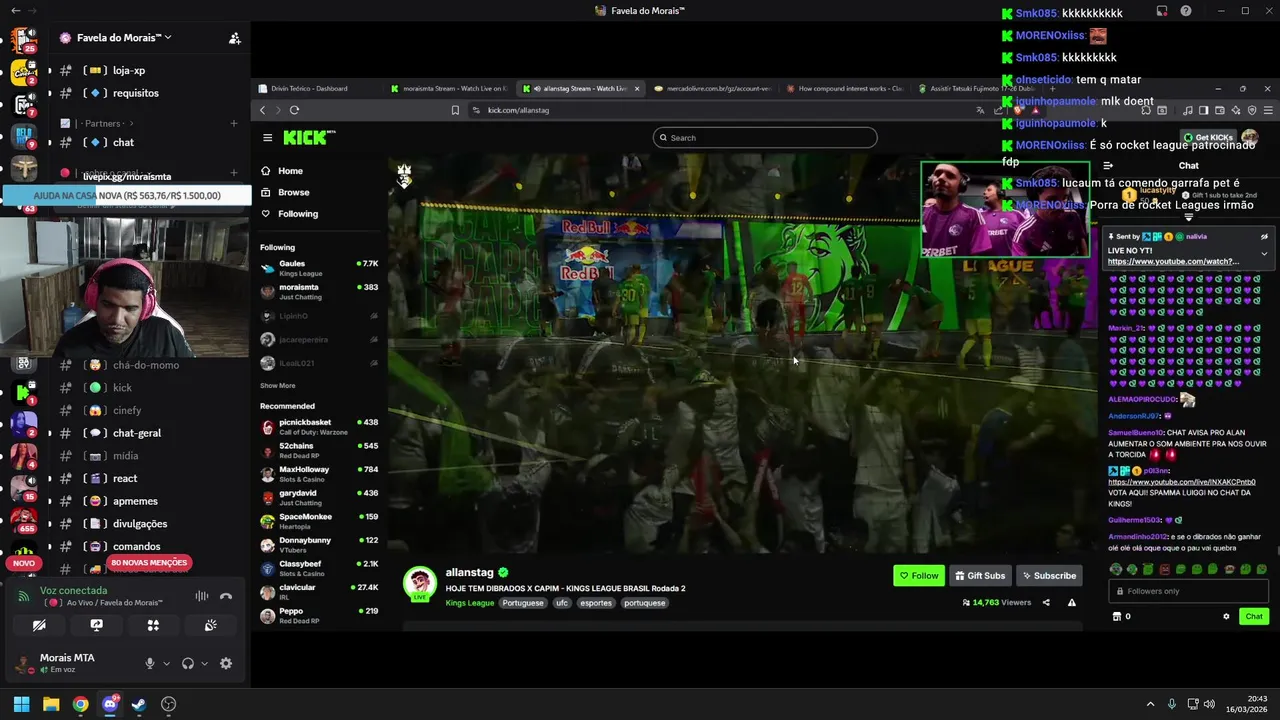1280x720 pixels.
Task: Subscribe to allanstag
Action: pos(1049,576)
